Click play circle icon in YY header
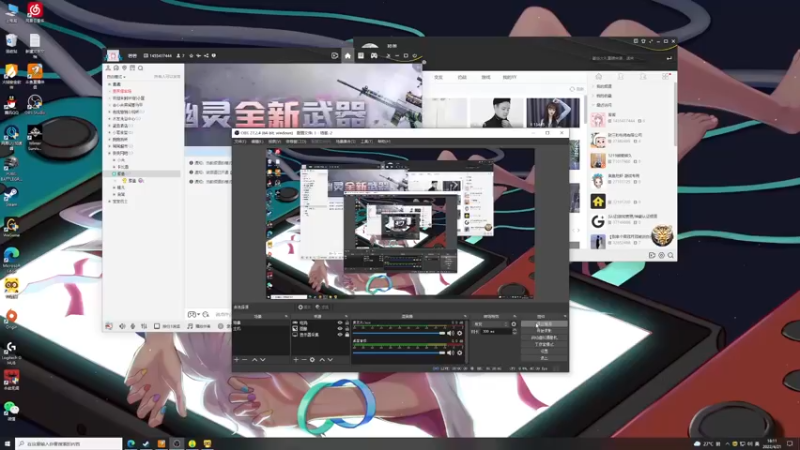The height and width of the screenshot is (450, 800). pyautogui.click(x=335, y=56)
